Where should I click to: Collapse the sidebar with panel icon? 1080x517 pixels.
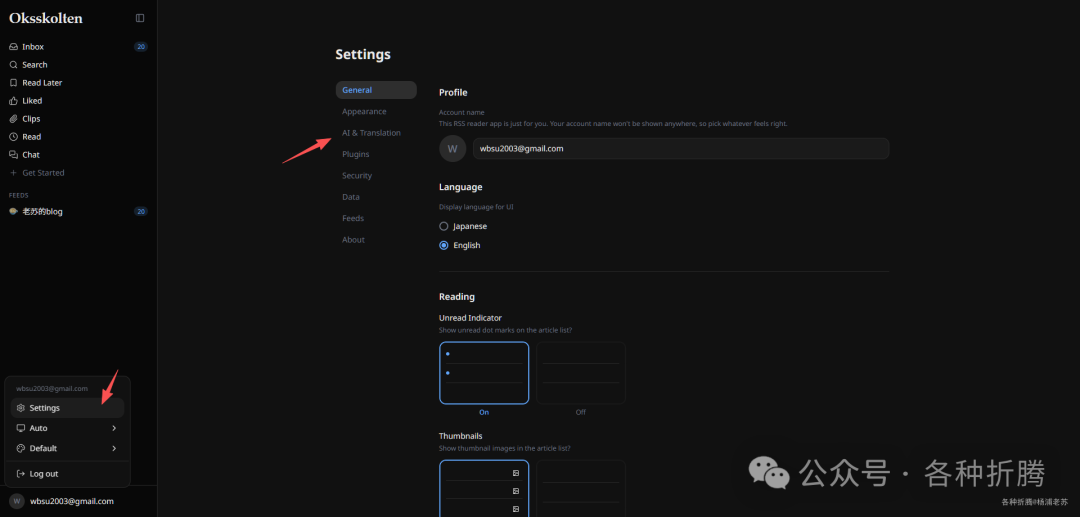pos(140,19)
